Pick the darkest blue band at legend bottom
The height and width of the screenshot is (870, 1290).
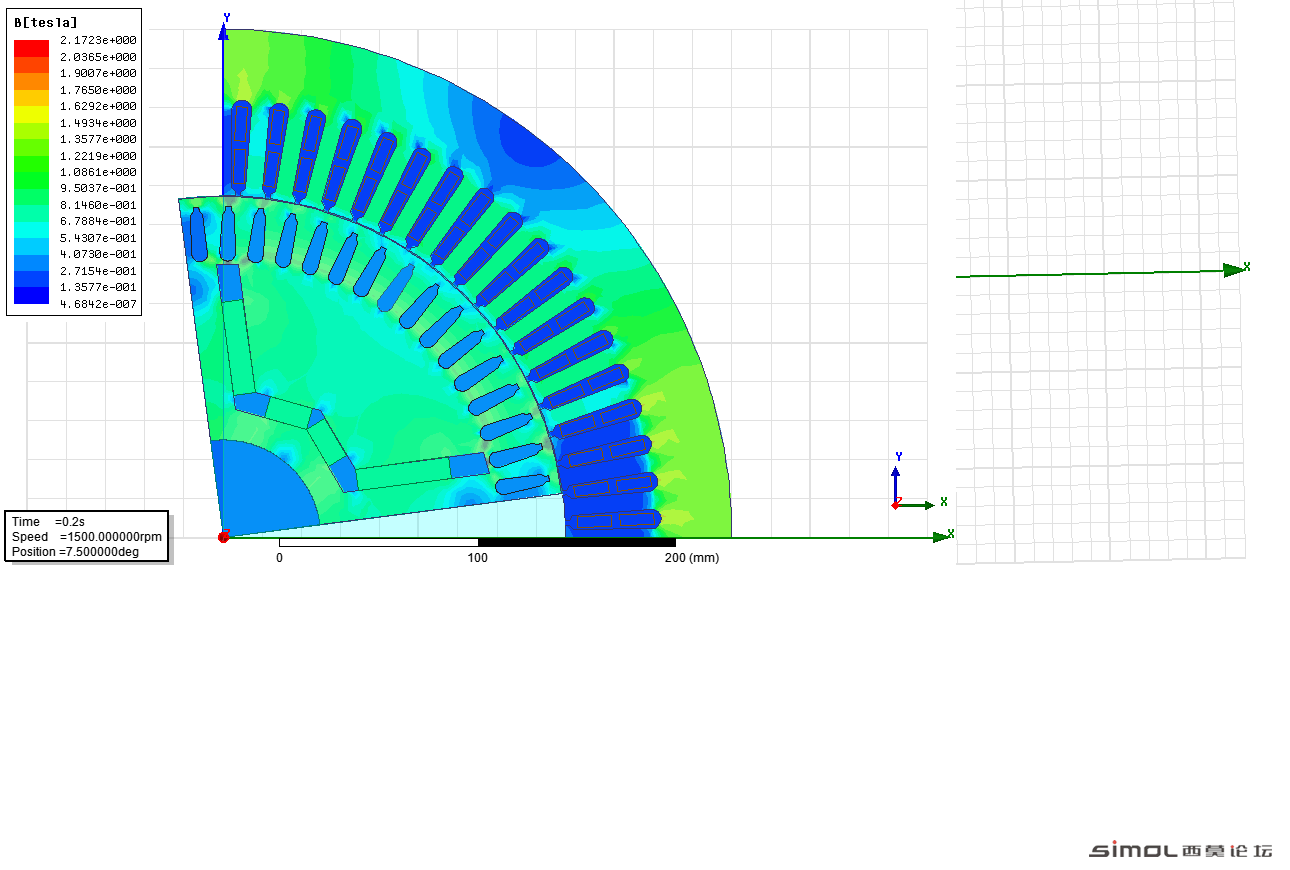(31, 295)
